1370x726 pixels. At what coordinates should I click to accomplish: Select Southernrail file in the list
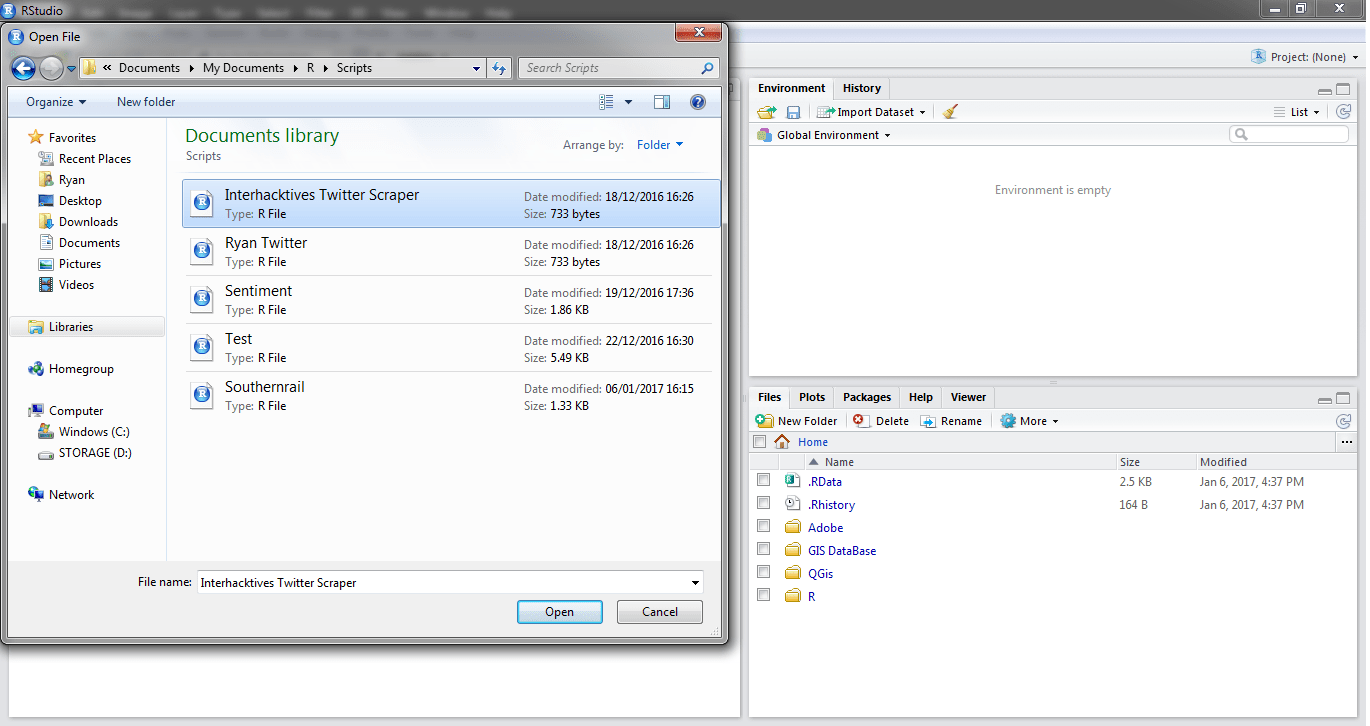(x=448, y=396)
